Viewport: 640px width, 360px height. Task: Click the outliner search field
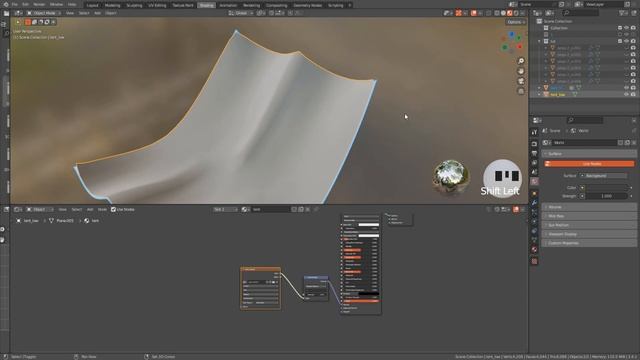(580, 13)
